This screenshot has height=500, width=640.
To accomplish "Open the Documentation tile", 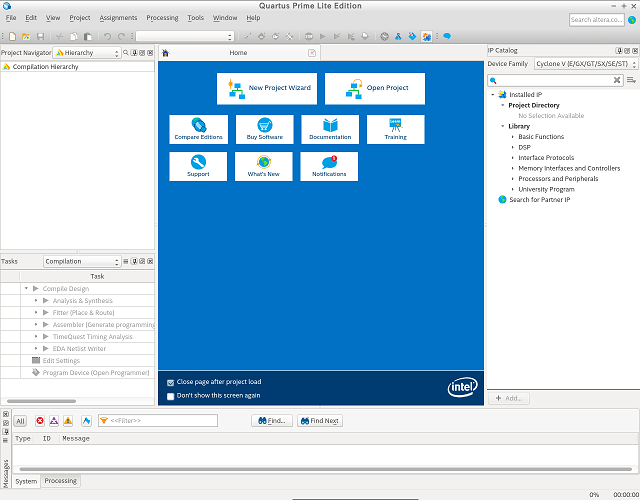I will [x=330, y=129].
